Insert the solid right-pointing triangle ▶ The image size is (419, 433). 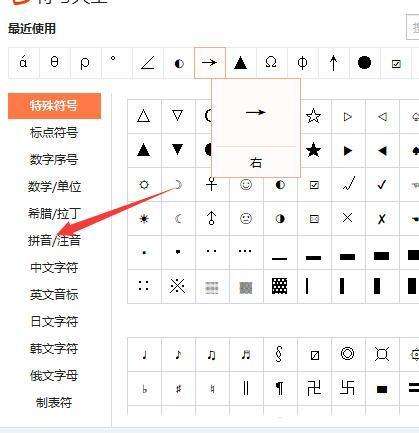(348, 150)
